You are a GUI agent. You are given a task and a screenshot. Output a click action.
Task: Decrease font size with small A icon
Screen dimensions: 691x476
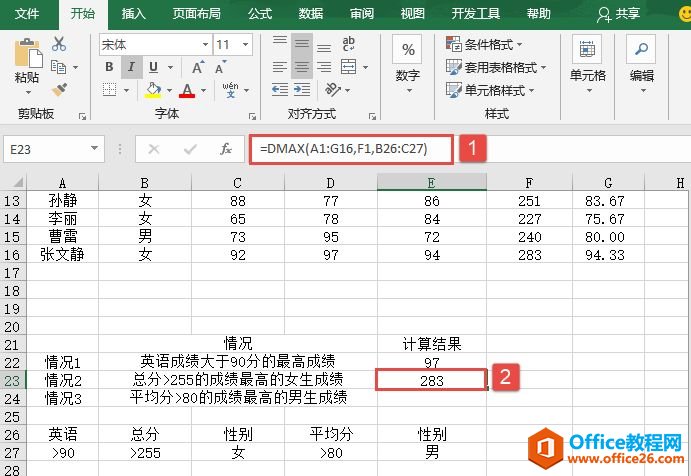click(220, 67)
